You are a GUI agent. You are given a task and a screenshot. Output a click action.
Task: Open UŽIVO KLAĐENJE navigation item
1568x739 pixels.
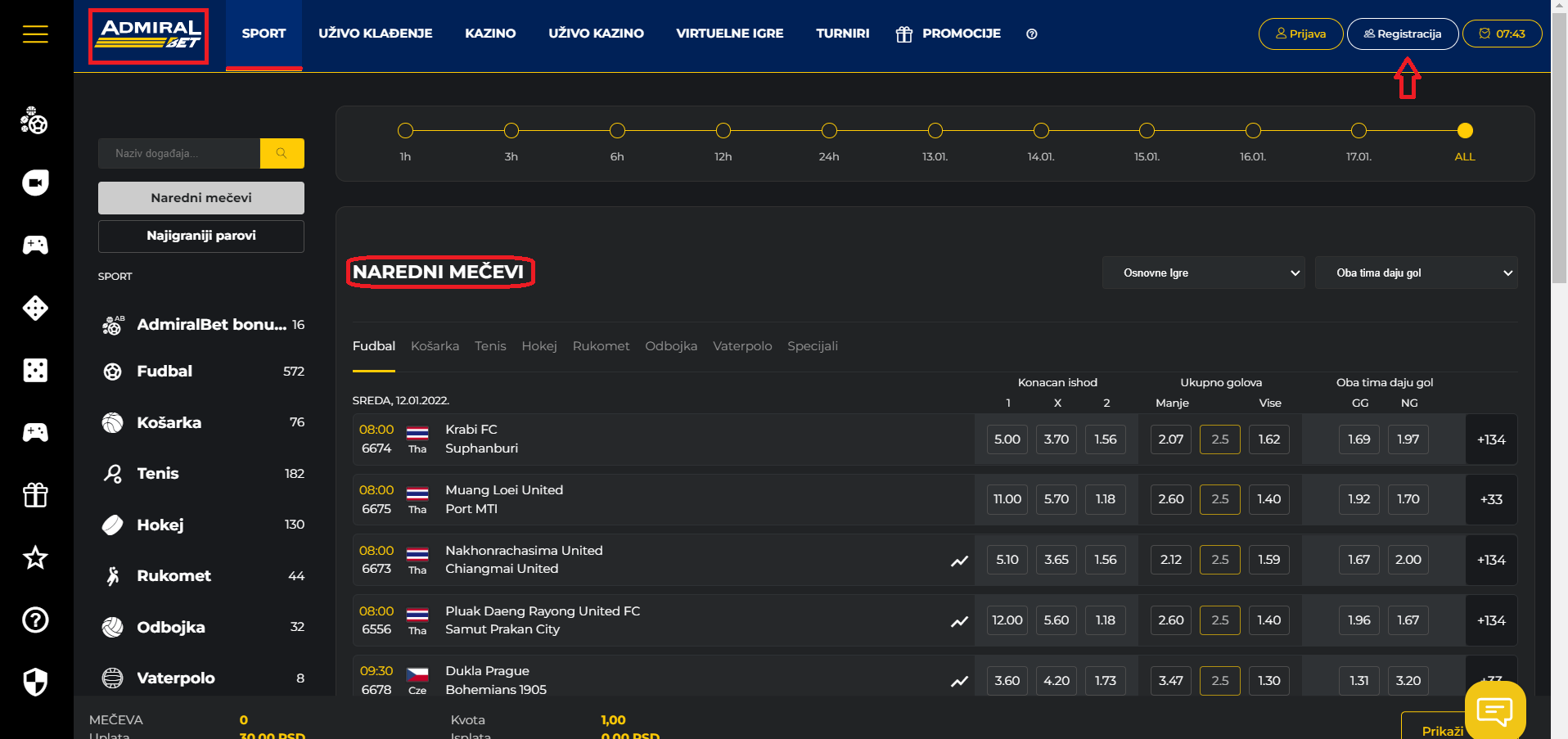pos(376,34)
